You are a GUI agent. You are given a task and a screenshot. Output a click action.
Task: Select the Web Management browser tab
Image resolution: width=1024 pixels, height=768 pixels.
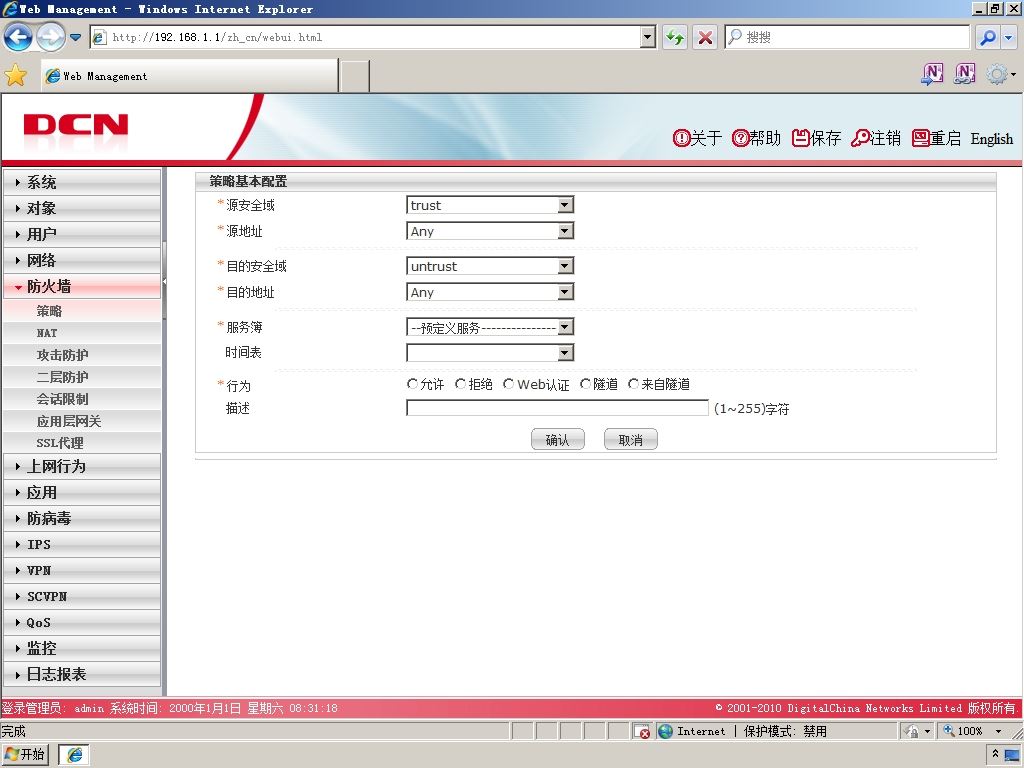[x=189, y=76]
